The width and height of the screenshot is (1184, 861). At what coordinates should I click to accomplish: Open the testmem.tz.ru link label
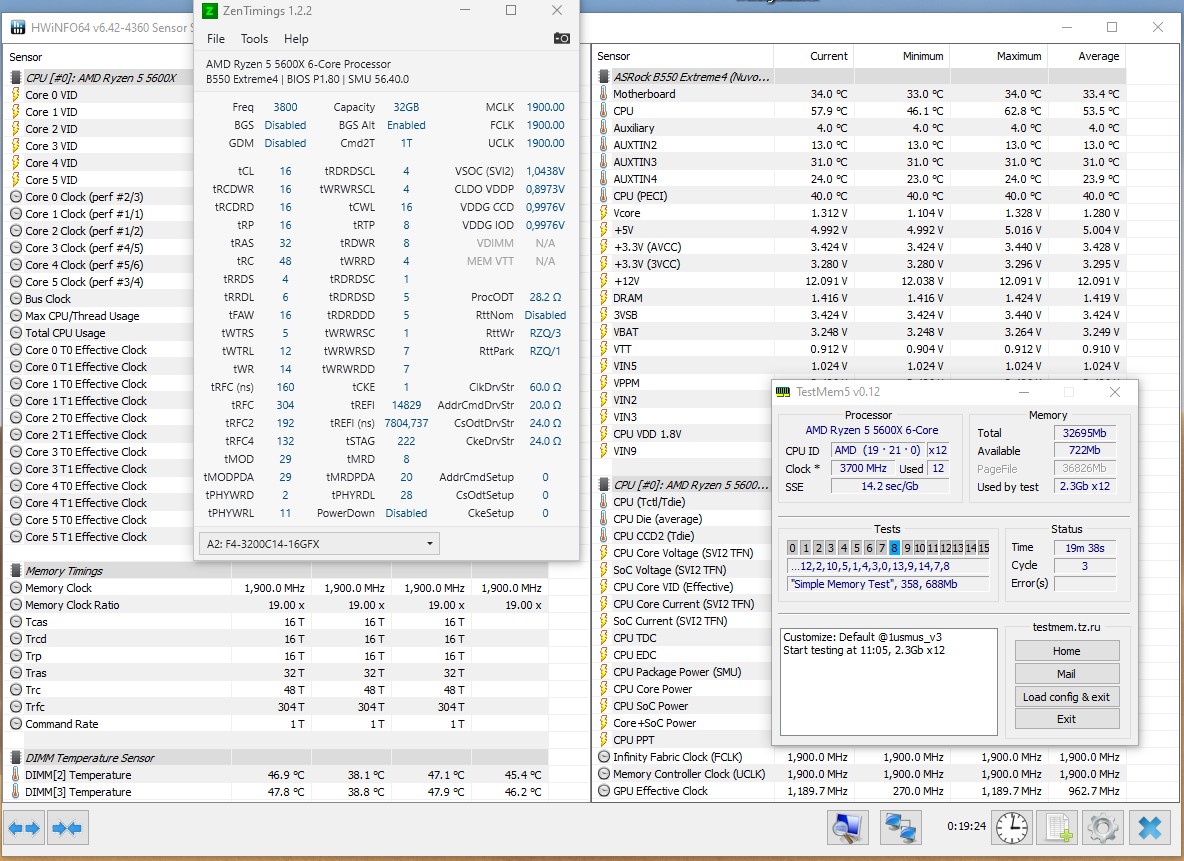1066,627
